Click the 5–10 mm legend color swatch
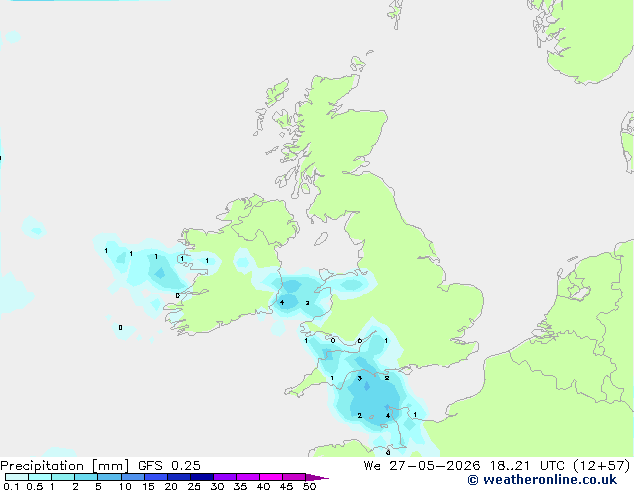Viewport: 634px width, 490px height. [x=109, y=477]
